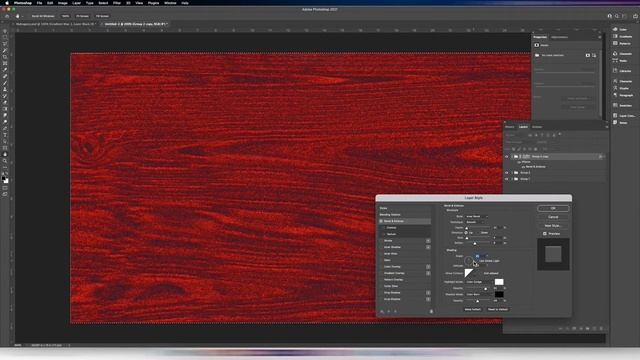Viewport: 640px width, 360px height.
Task: Click the shading Angle dial
Action: tap(469, 260)
